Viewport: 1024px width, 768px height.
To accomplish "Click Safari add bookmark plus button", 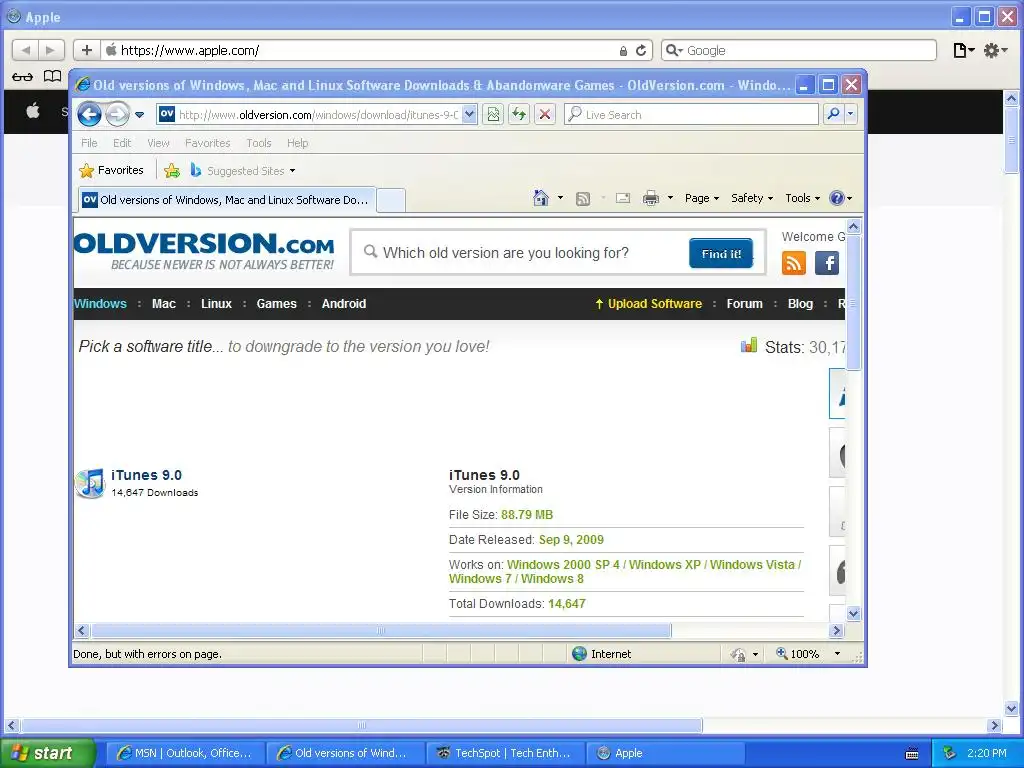I will coord(87,50).
